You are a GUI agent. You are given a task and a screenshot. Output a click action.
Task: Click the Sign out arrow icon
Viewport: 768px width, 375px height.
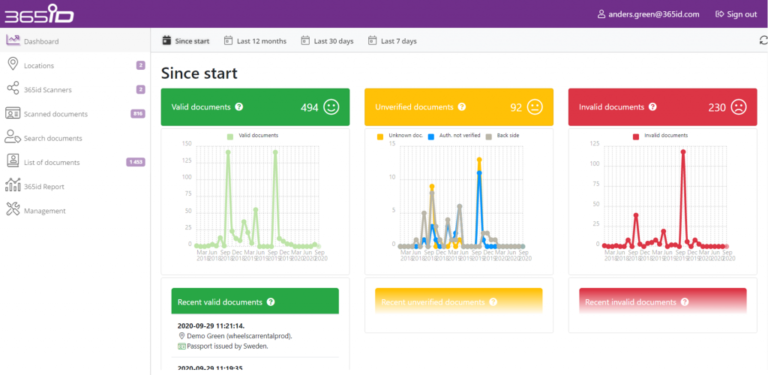click(720, 14)
